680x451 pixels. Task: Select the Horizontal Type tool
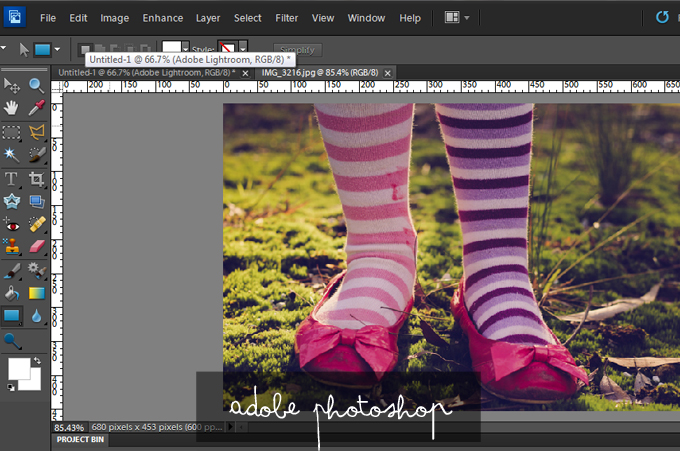click(12, 179)
